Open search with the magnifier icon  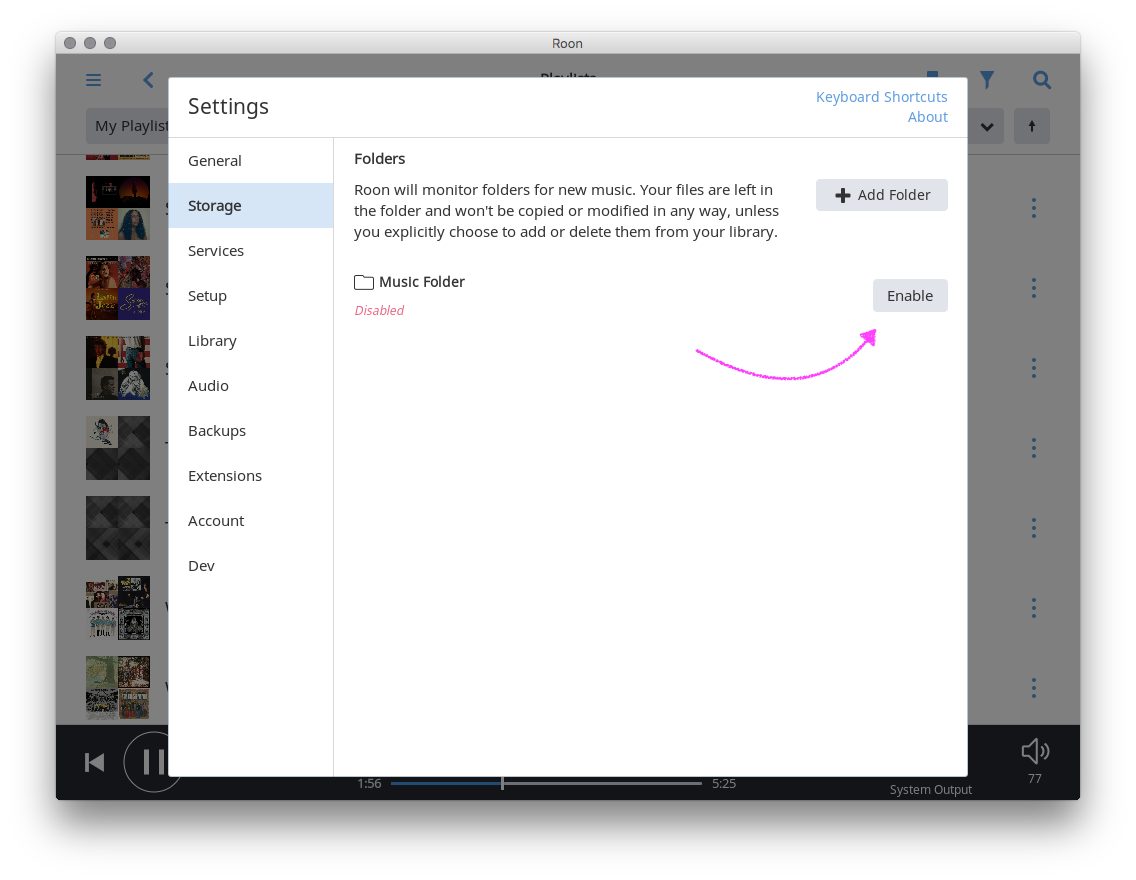1042,80
